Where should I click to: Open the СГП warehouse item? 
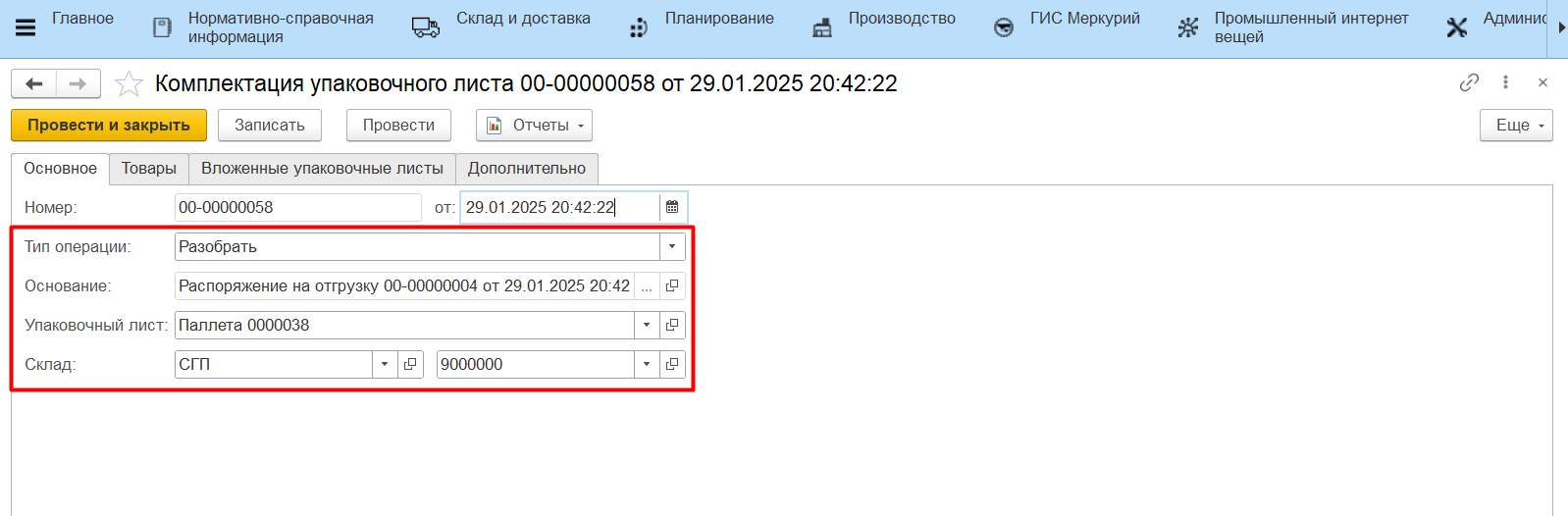click(410, 364)
